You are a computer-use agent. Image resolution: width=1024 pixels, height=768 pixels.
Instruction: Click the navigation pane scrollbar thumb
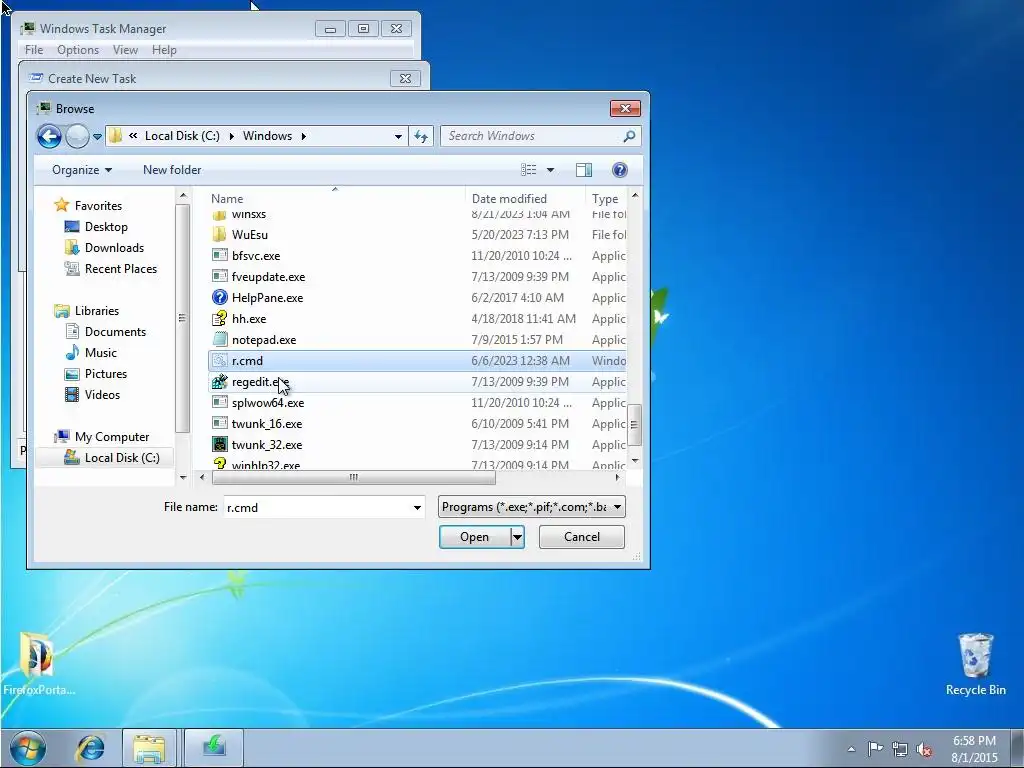click(182, 318)
